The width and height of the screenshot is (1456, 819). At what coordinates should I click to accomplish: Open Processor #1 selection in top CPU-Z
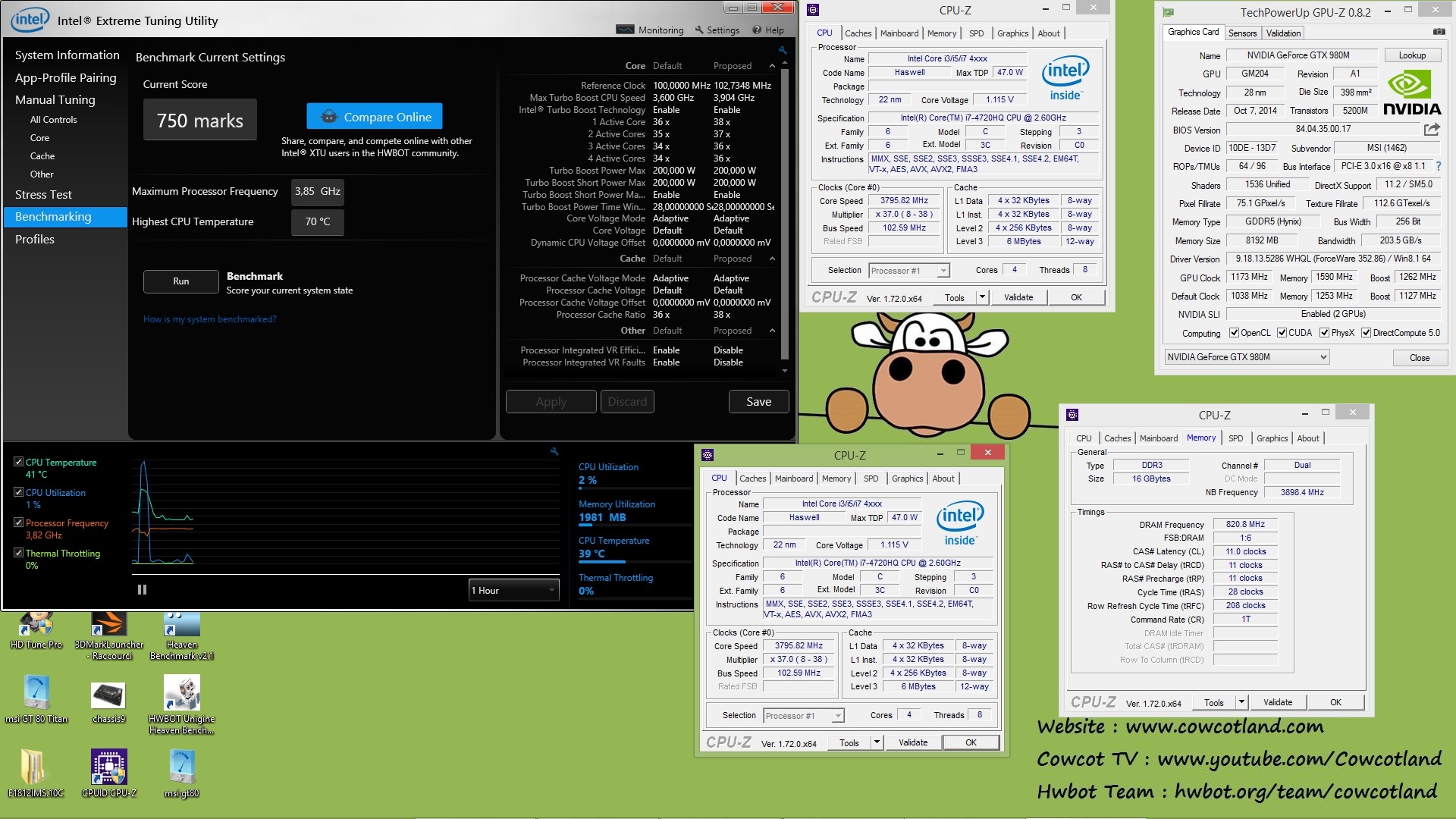(909, 271)
